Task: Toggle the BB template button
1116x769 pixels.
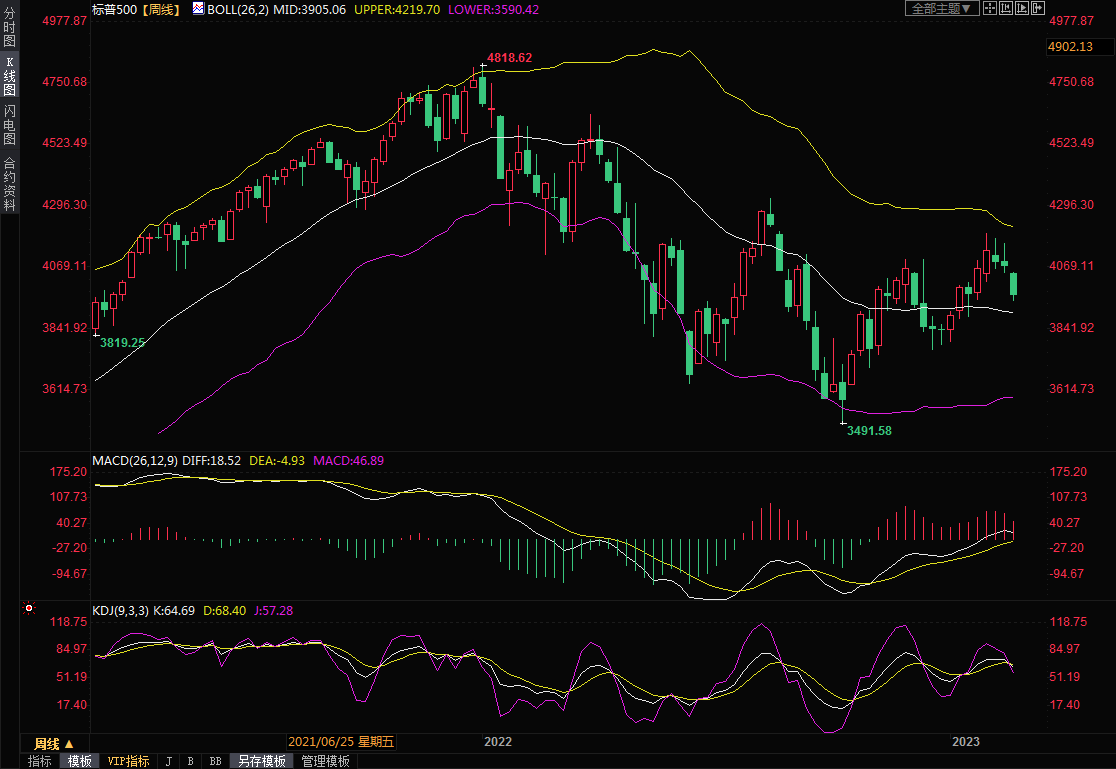Action: pyautogui.click(x=215, y=761)
